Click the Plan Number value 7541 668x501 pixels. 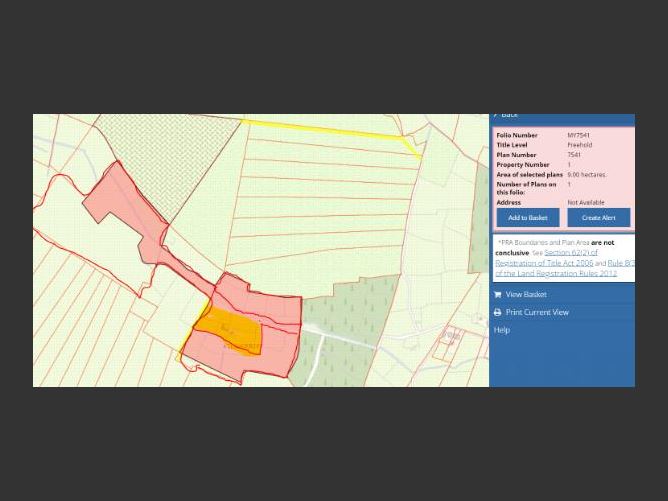pos(574,155)
